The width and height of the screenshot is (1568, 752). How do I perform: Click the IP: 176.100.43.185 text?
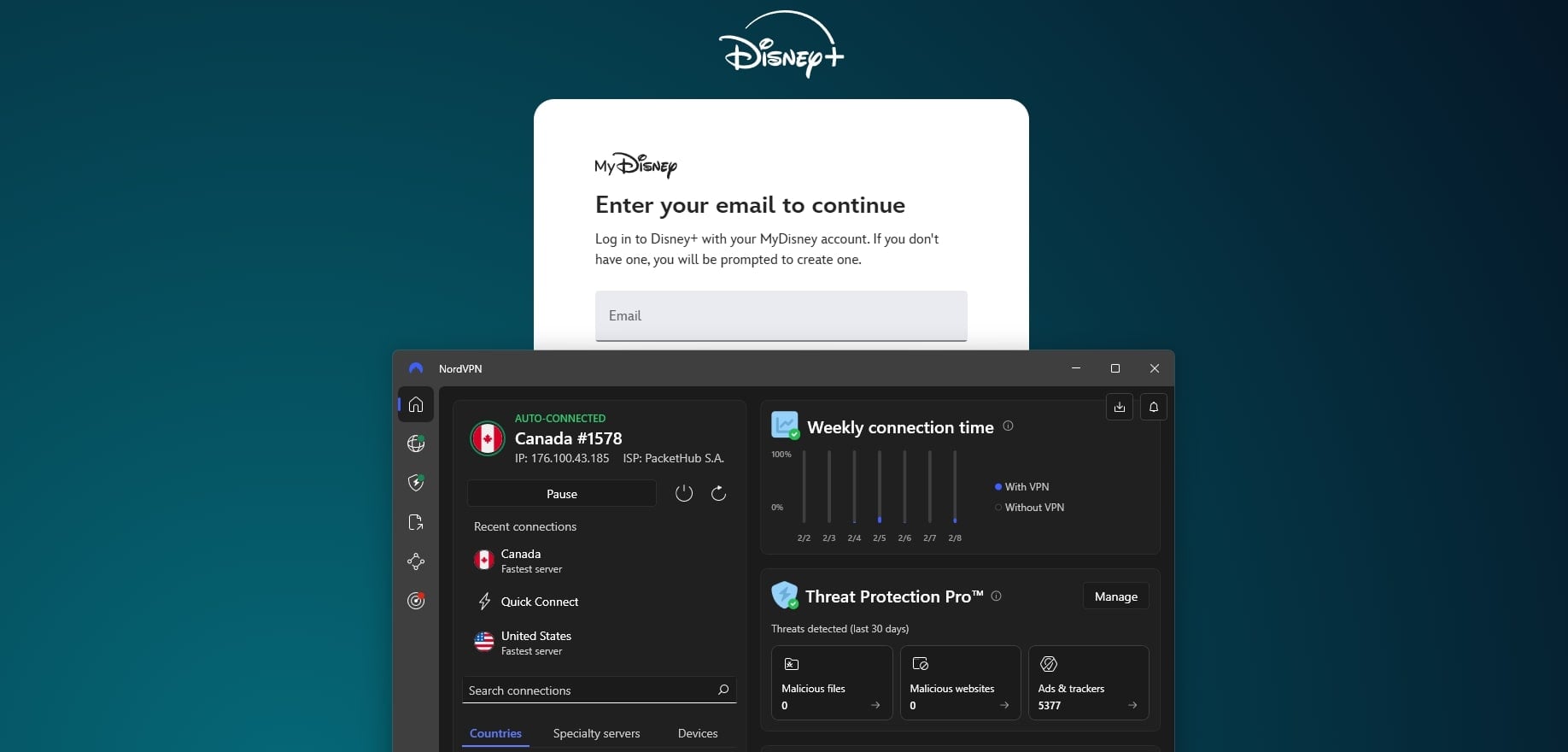562,458
